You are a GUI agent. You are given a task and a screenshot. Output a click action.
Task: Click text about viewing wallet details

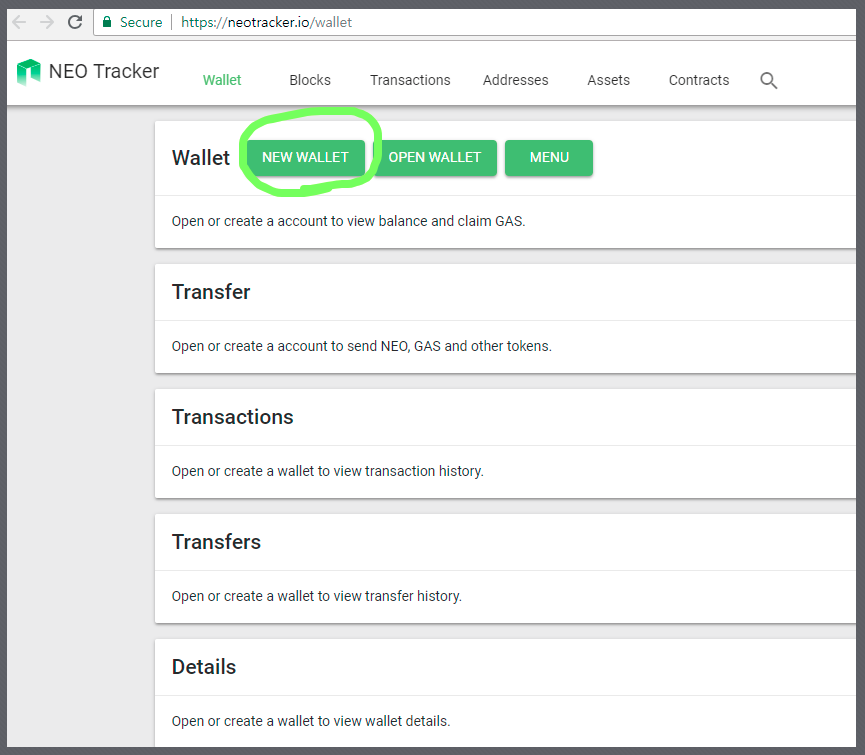311,721
